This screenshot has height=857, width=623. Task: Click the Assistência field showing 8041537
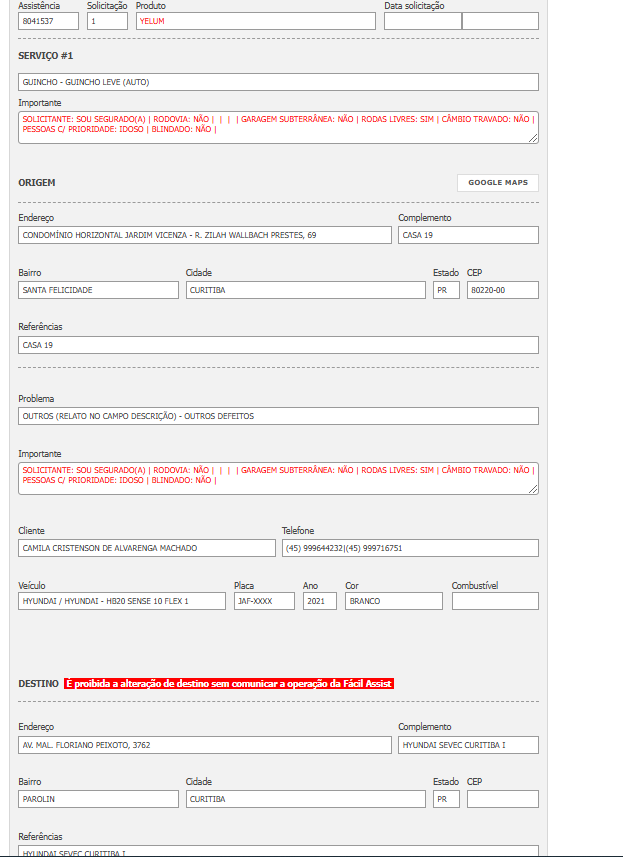(x=48, y=21)
